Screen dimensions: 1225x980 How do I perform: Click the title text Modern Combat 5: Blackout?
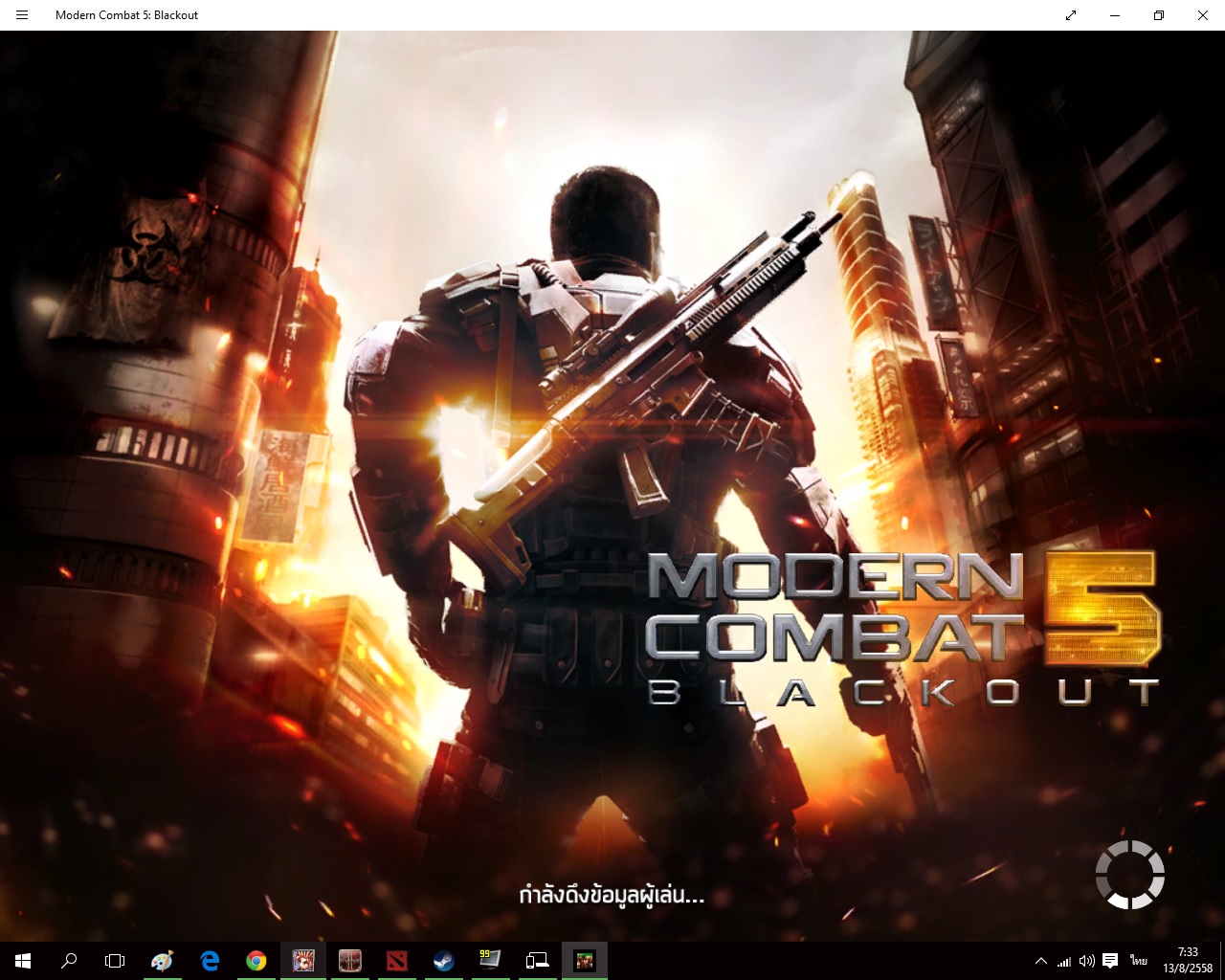point(127,15)
